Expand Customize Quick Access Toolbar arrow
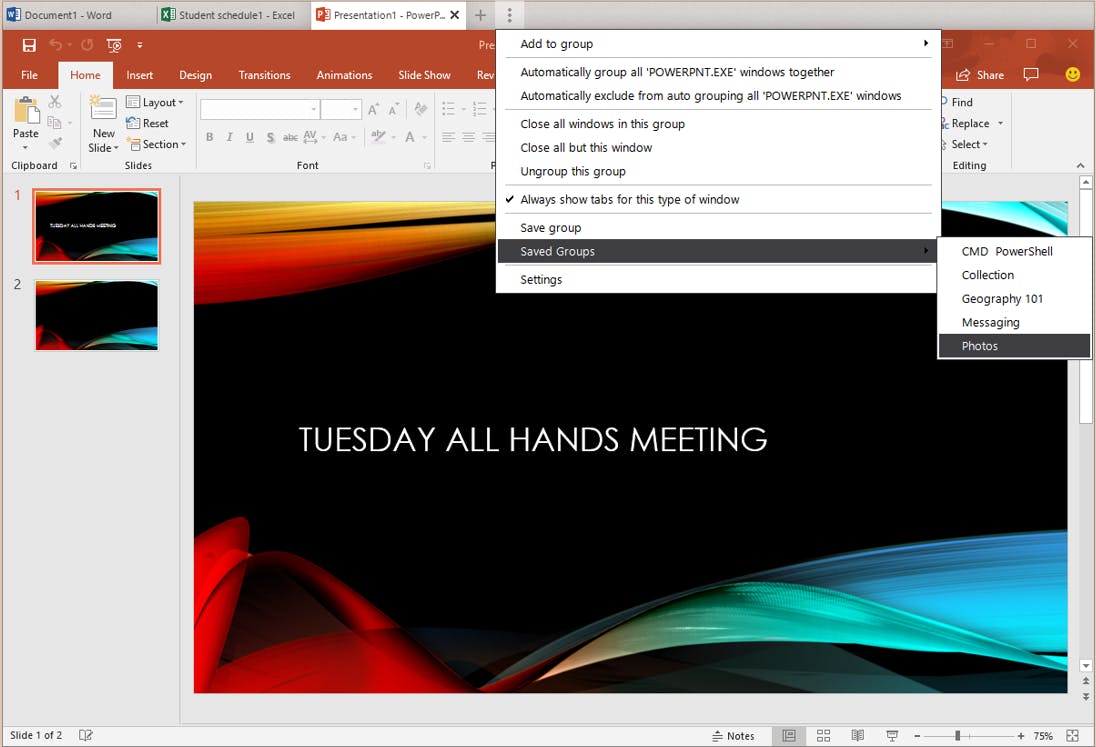1096x747 pixels. pyautogui.click(x=140, y=45)
